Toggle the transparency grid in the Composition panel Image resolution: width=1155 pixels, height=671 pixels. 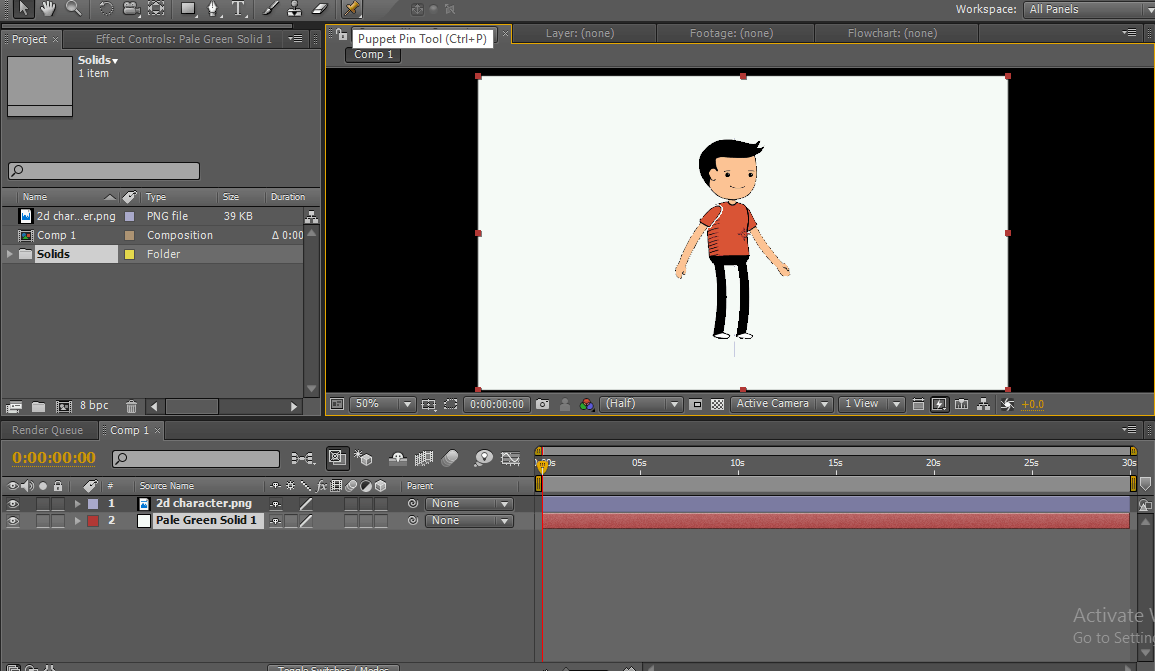click(x=717, y=404)
